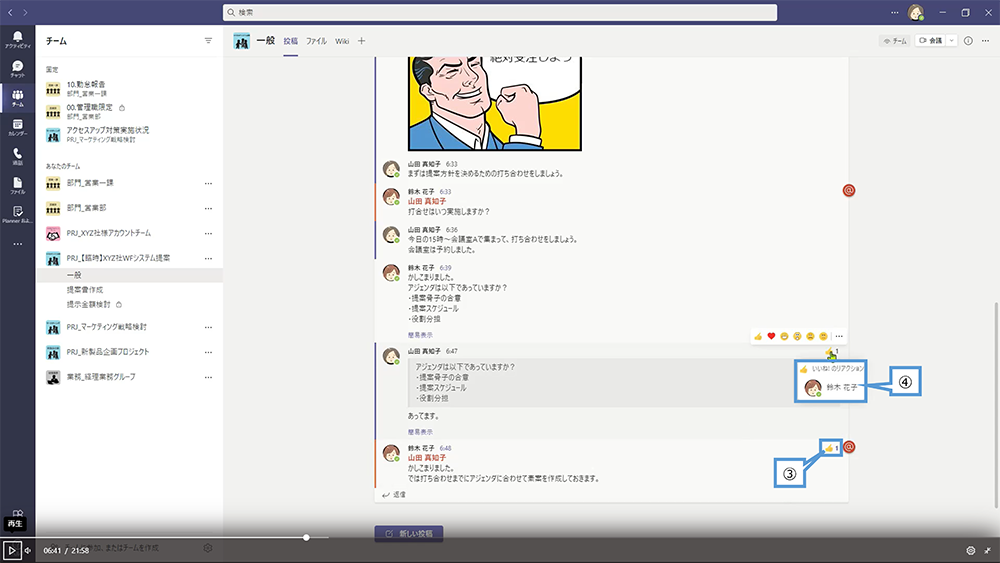React with angry face in reaction bar

coord(823,336)
